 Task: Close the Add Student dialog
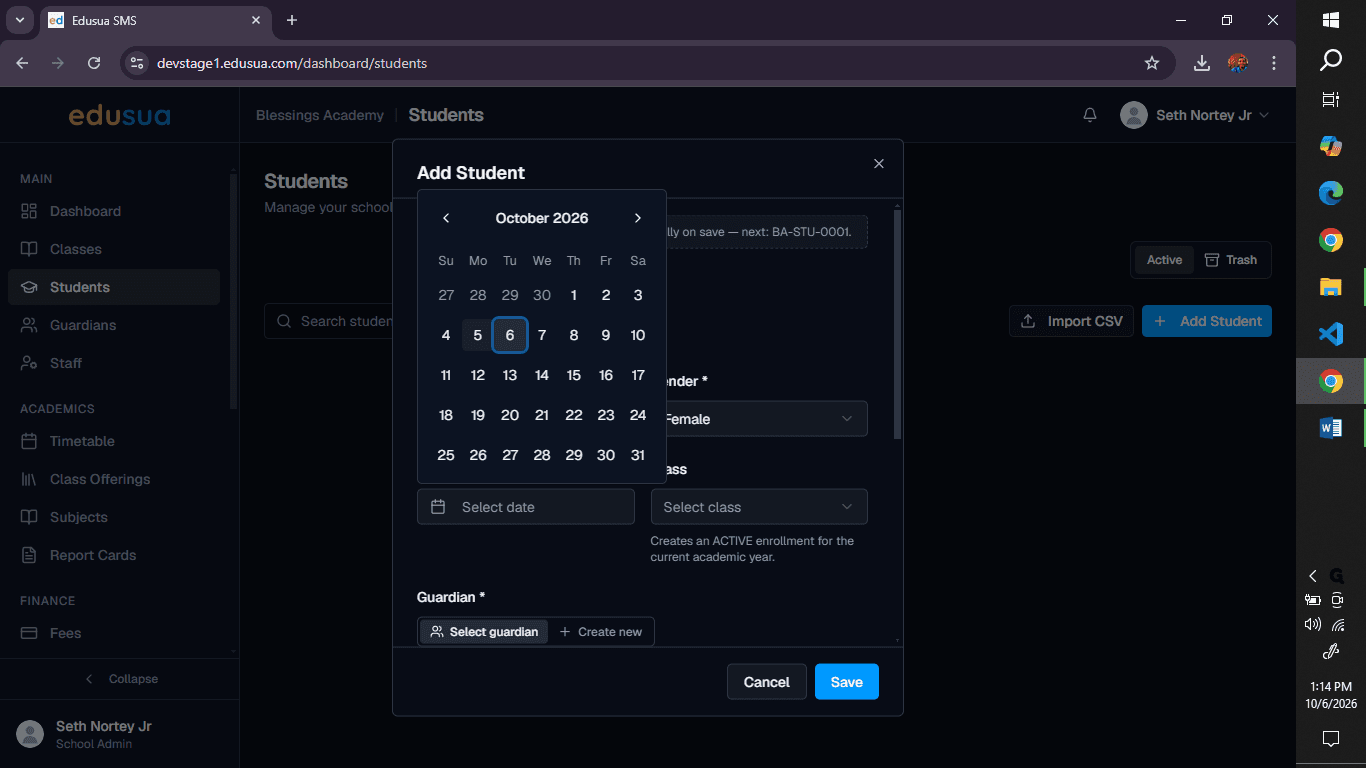coord(879,164)
